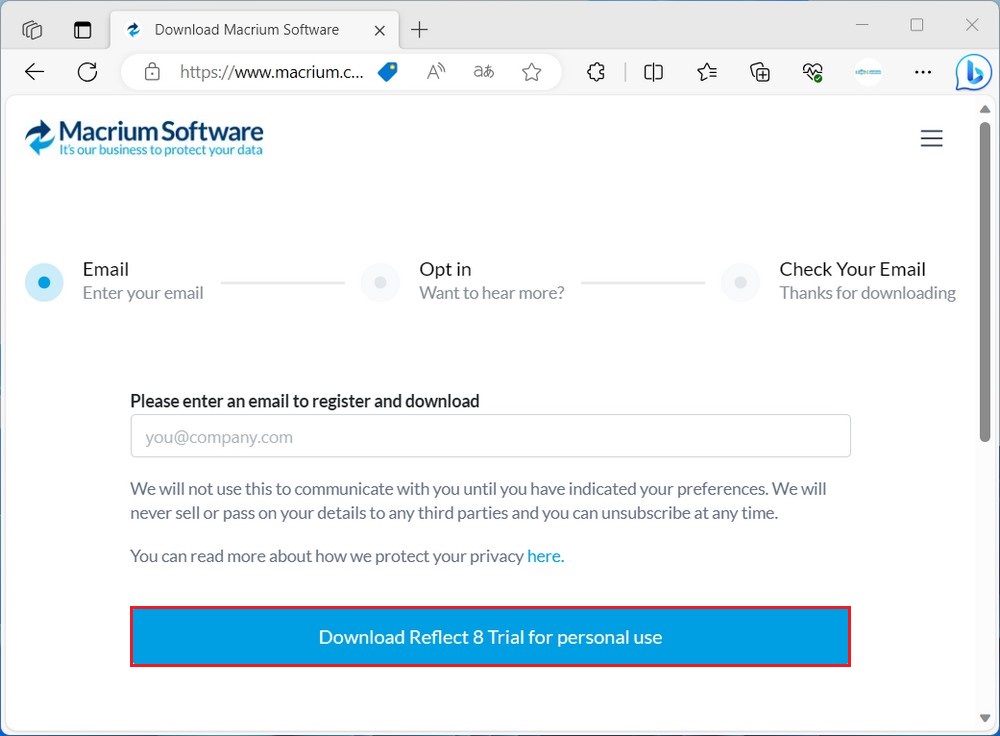Click 'Please enter an email to register' label
Screen dimensions: 1000x736
pos(305,401)
